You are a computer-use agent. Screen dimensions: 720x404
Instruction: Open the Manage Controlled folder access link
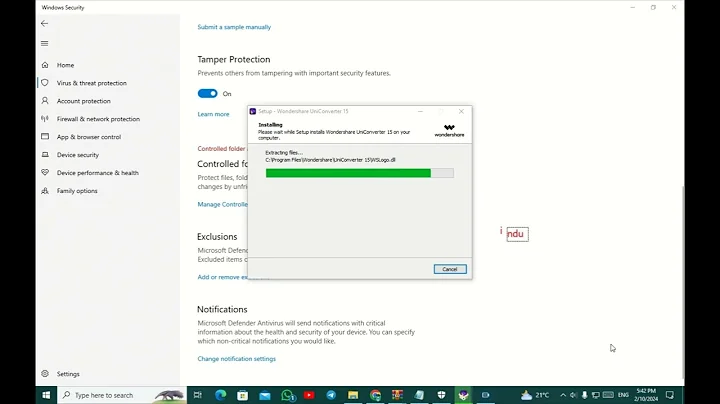coord(222,204)
